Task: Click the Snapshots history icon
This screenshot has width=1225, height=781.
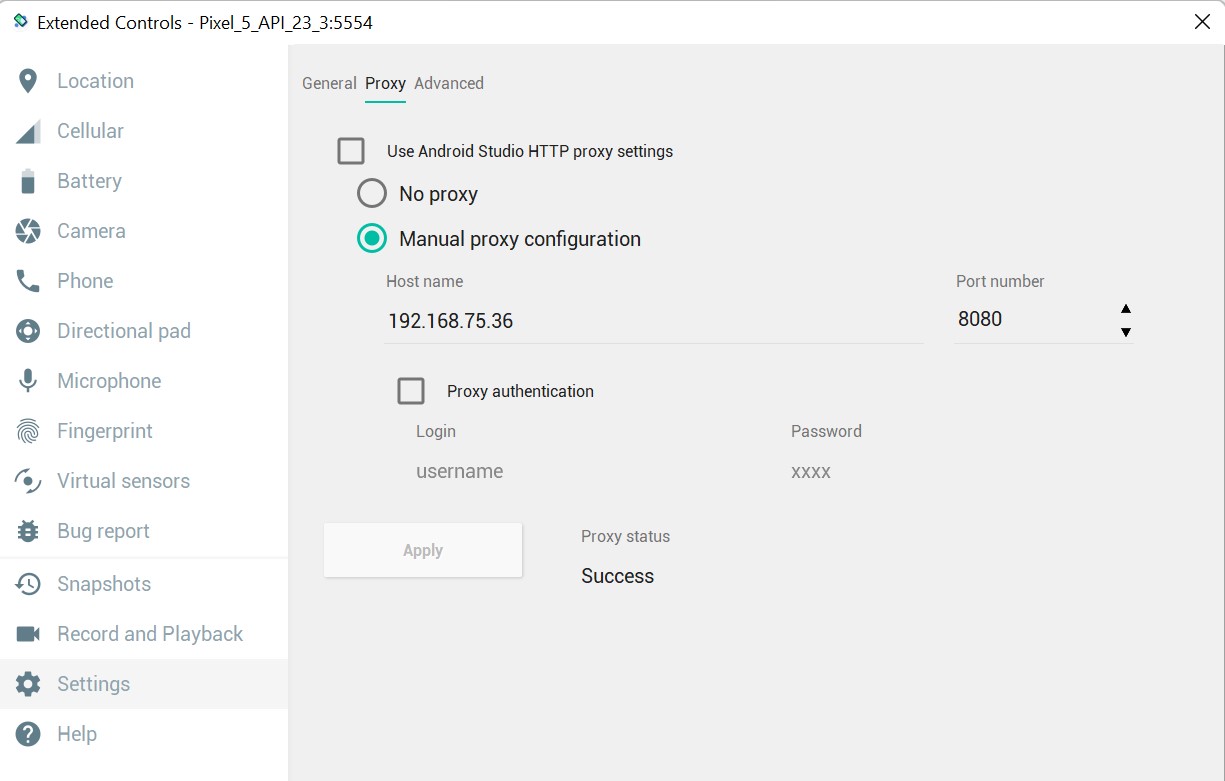Action: click(x=28, y=584)
